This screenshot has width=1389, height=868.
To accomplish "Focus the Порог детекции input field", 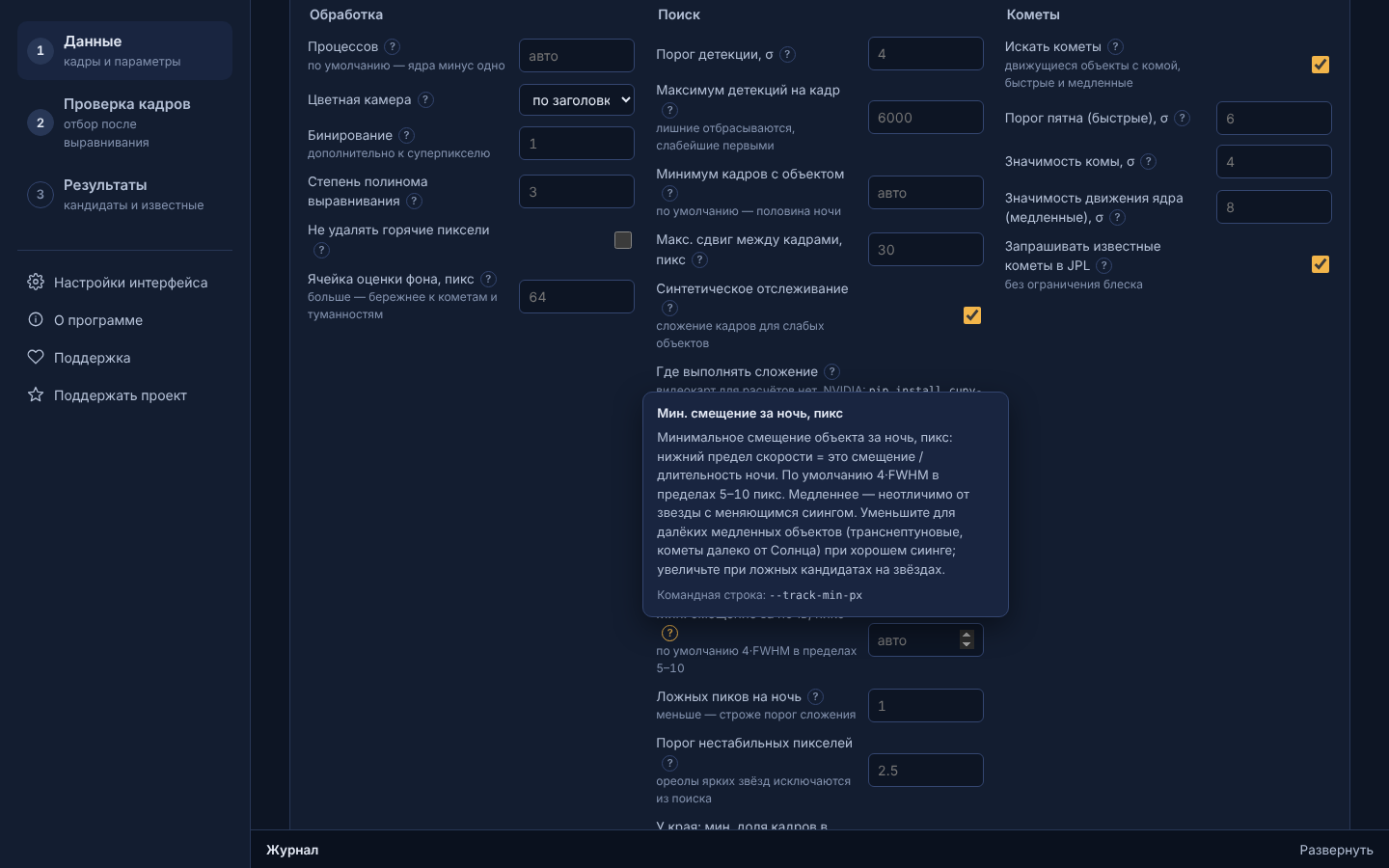I will pyautogui.click(x=926, y=54).
